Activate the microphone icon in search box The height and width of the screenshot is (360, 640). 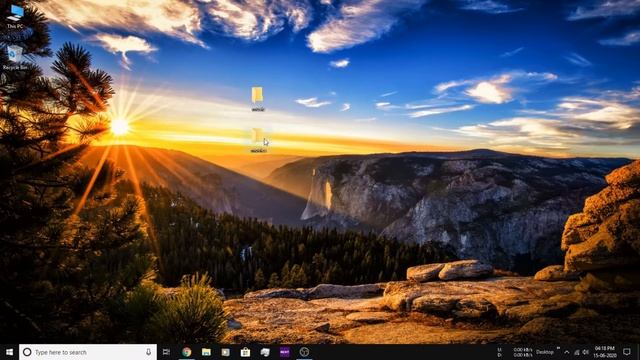pyautogui.click(x=149, y=352)
